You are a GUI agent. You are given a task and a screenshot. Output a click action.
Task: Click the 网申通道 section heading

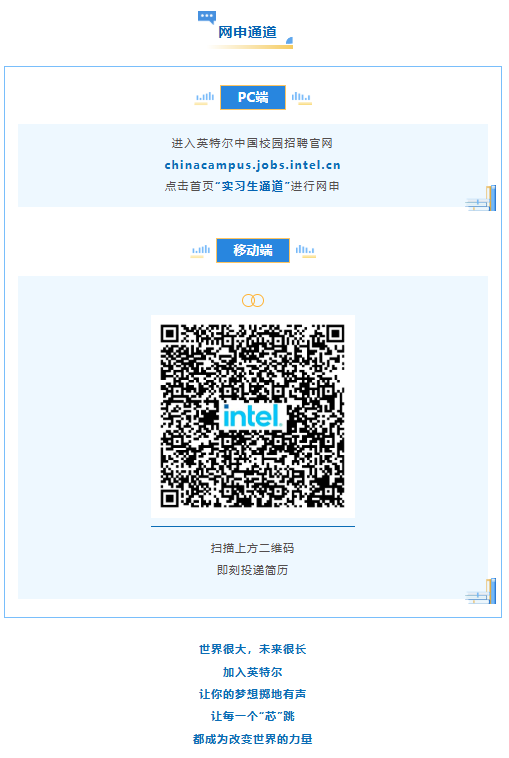pos(247,32)
